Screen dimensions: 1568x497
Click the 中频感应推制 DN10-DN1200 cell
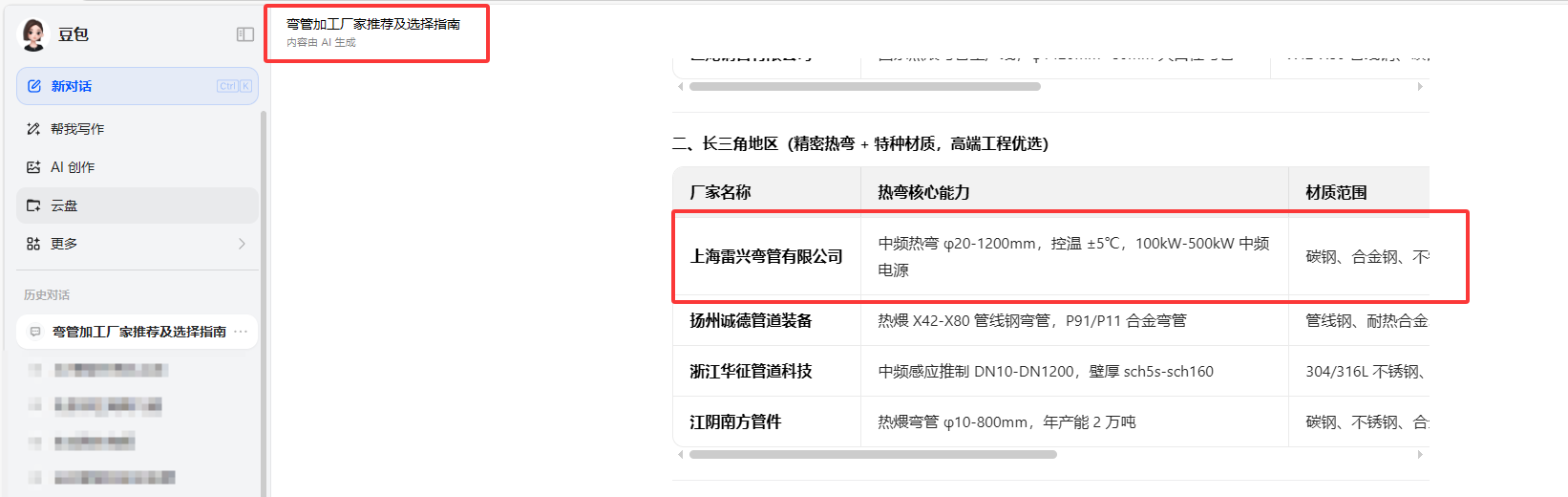pos(1074,371)
